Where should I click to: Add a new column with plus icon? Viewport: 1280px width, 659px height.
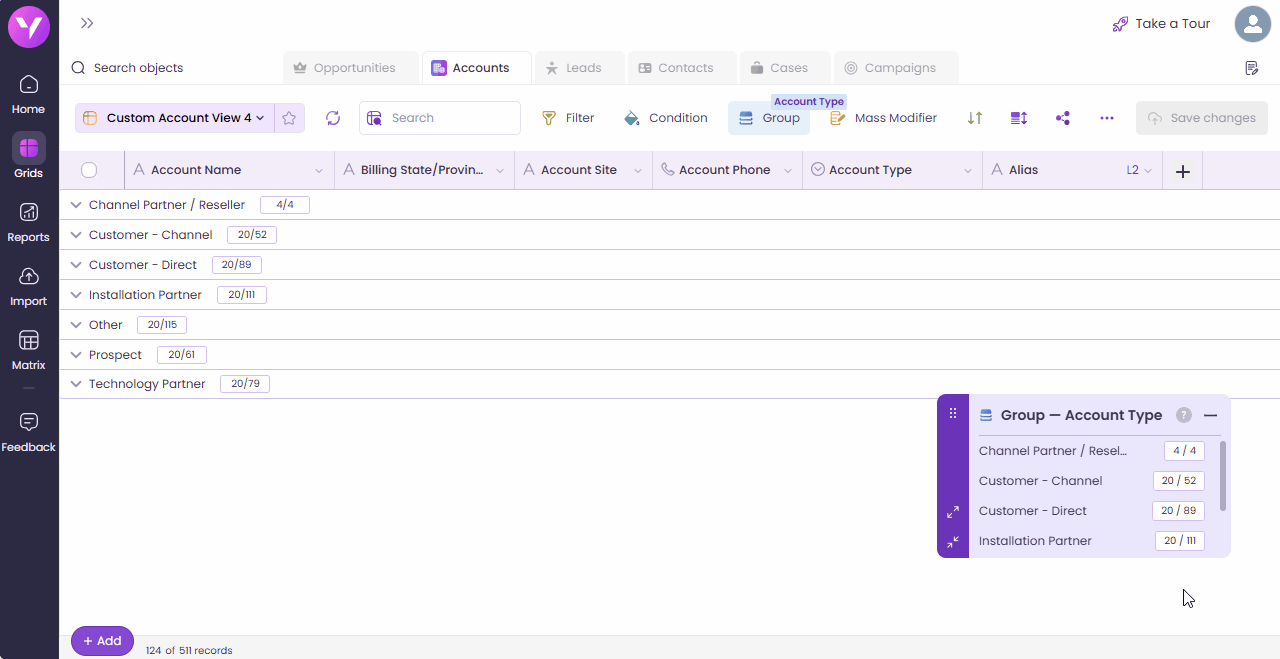(1182, 171)
